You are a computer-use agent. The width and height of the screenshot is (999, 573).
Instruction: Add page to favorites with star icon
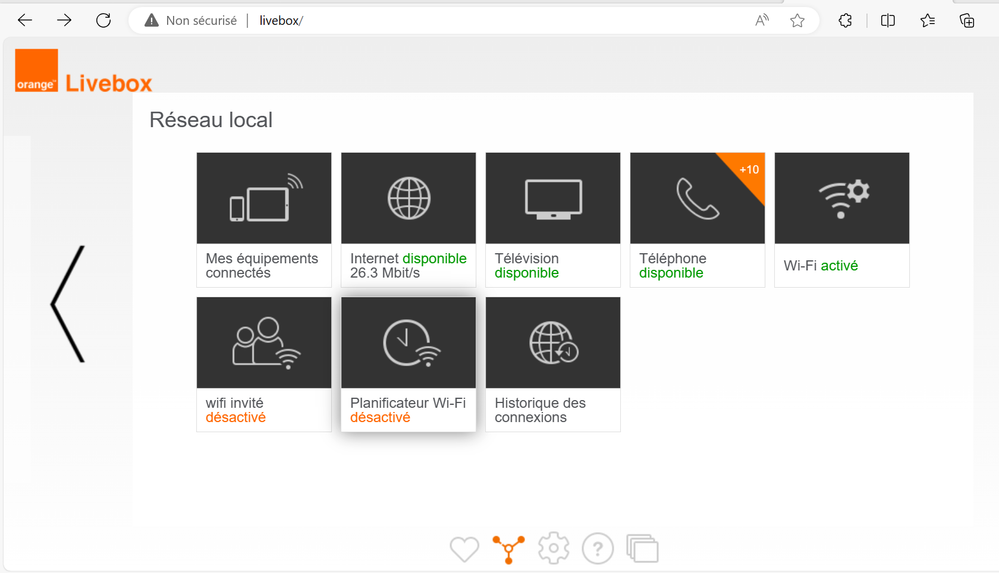pyautogui.click(x=797, y=20)
